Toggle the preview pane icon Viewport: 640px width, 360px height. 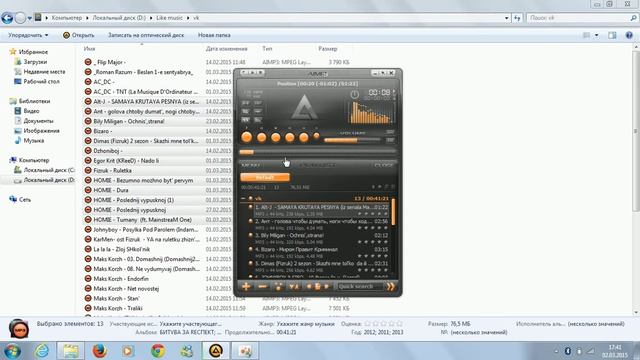(x=612, y=36)
